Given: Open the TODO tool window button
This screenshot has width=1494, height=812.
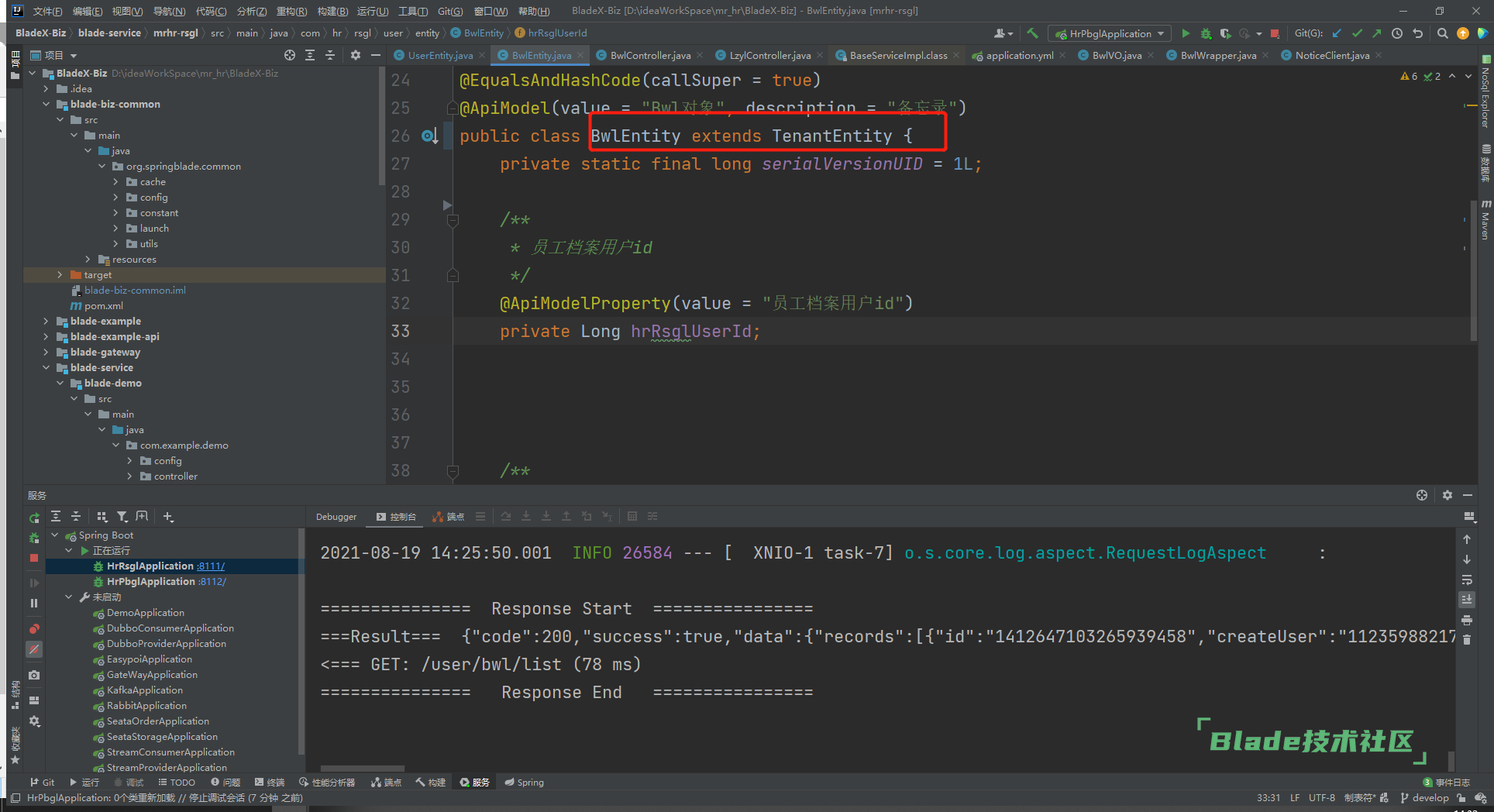Looking at the screenshot, I should (177, 783).
